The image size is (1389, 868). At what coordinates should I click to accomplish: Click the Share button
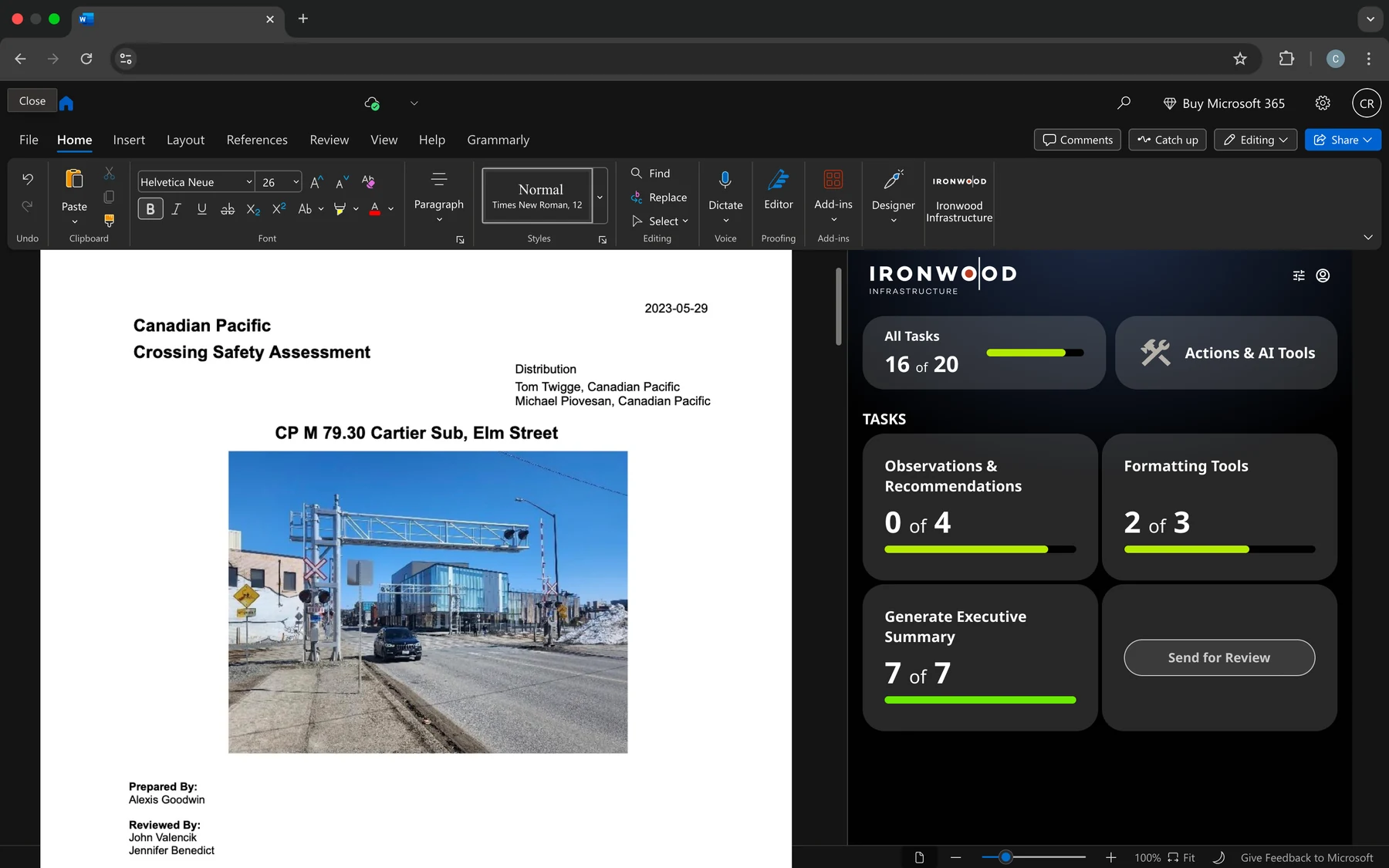pos(1343,140)
